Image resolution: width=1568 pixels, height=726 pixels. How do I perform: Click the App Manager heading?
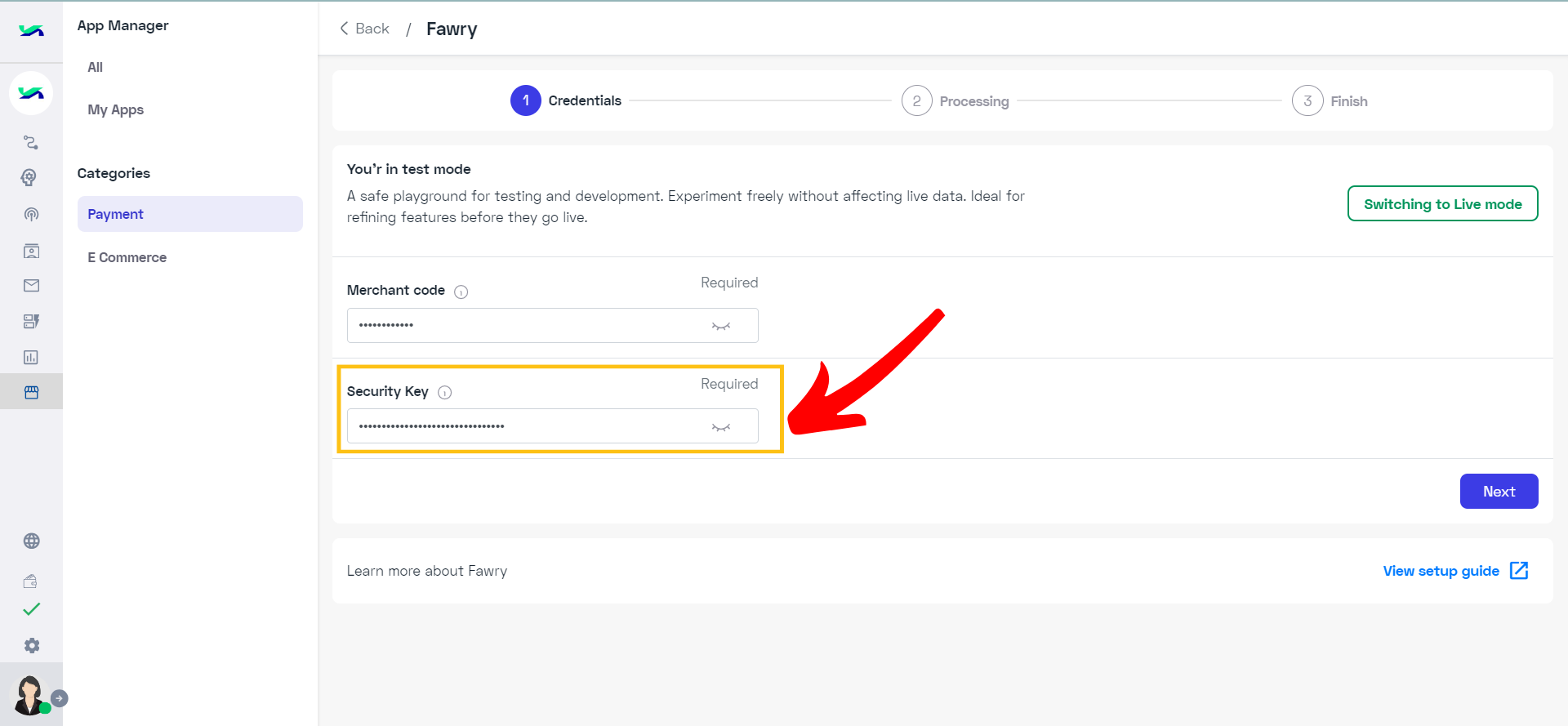coord(123,25)
